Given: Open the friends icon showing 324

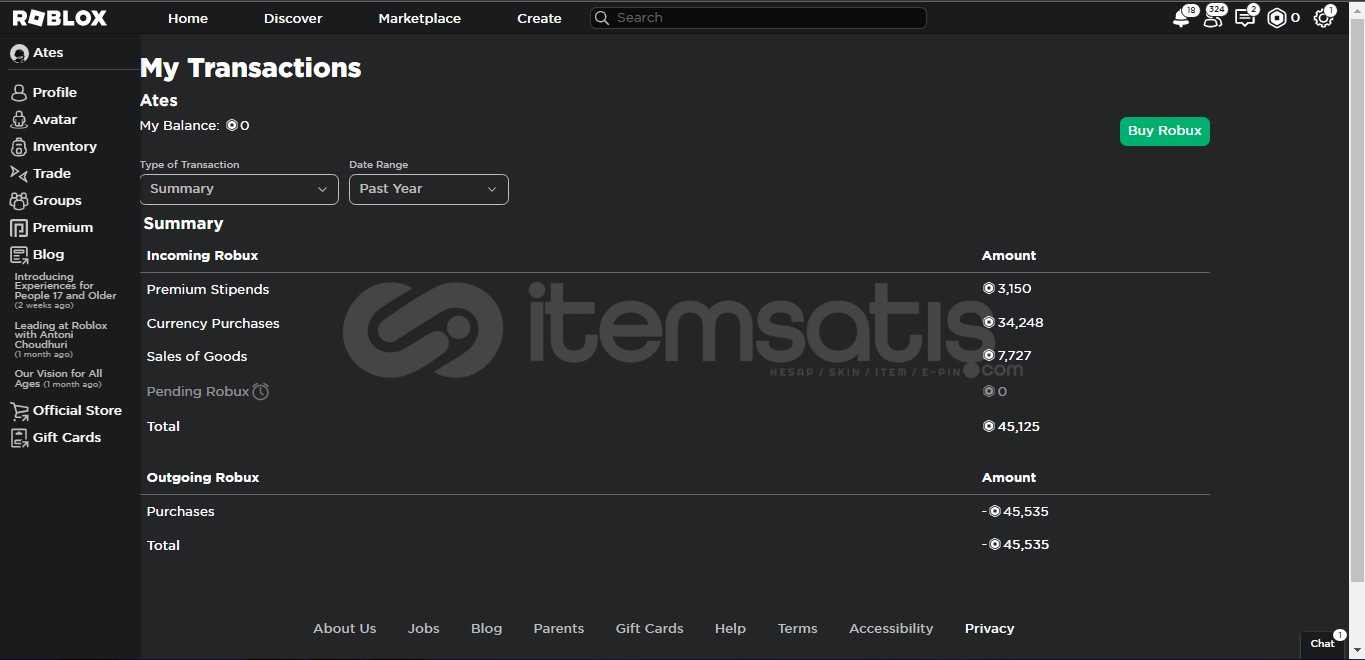Looking at the screenshot, I should [x=1213, y=18].
